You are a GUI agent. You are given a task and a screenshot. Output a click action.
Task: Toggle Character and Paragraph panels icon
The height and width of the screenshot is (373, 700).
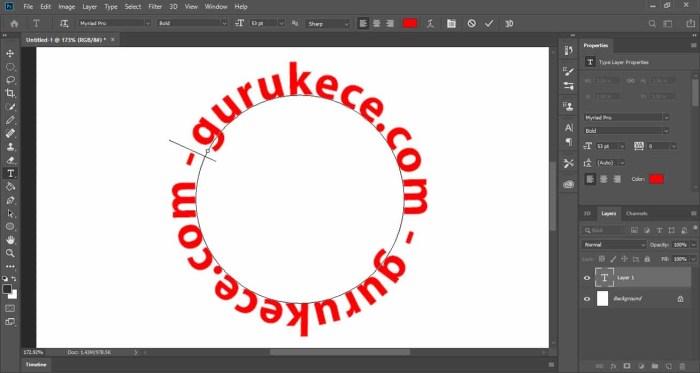(451, 24)
